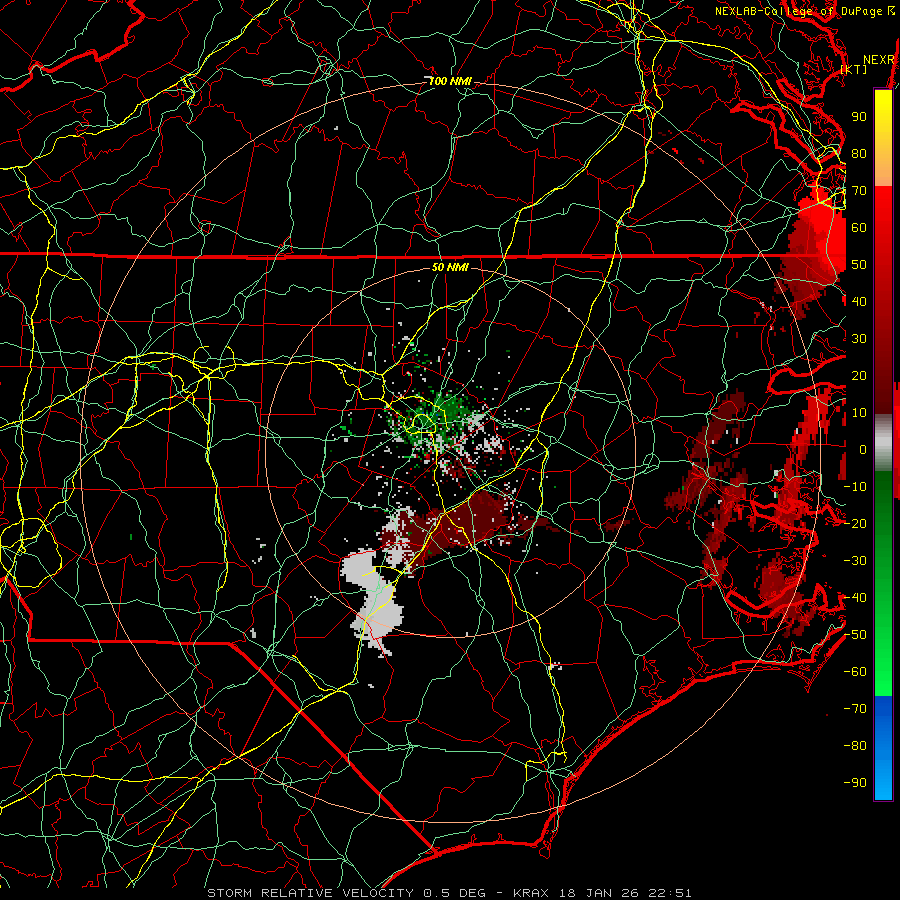
Task: Click the Storm Relative Velocity footer caption
Action: [449, 893]
